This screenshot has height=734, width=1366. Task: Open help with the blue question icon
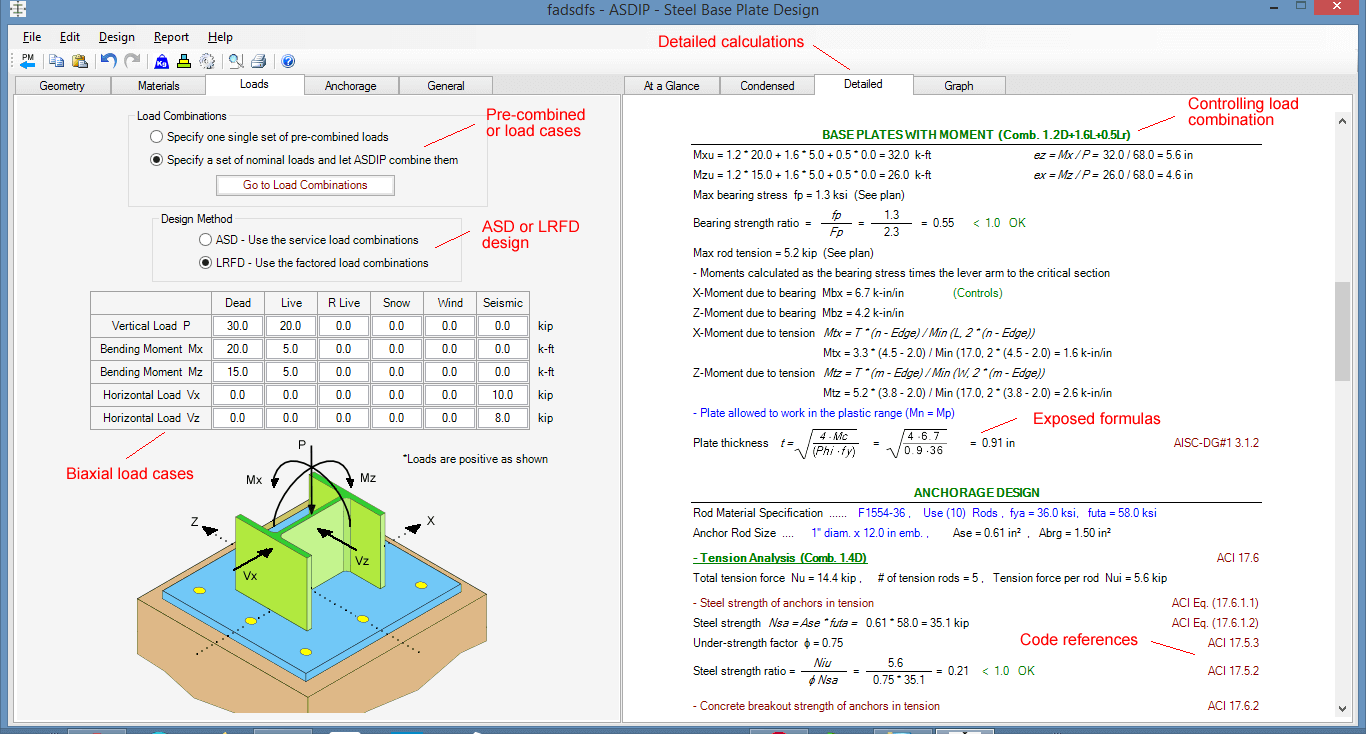tap(288, 61)
